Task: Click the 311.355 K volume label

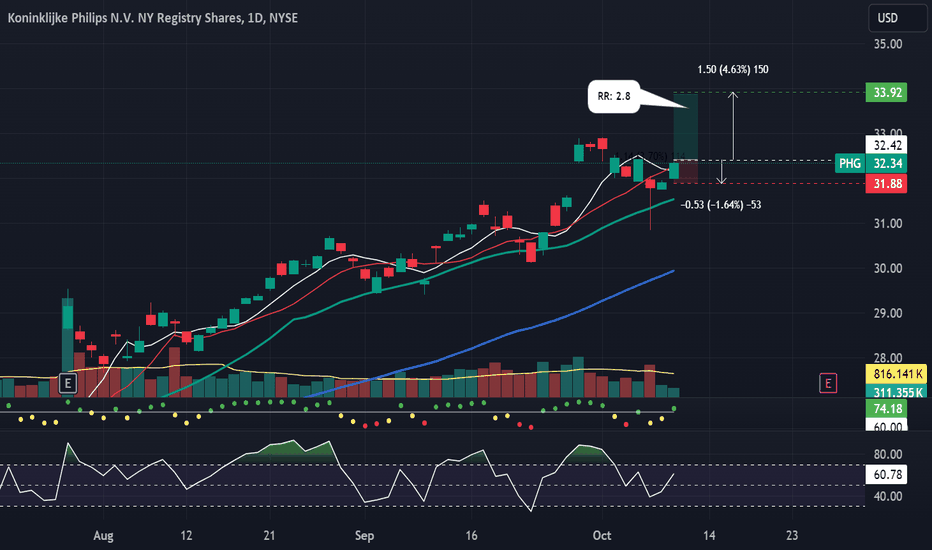Action: 898,392
